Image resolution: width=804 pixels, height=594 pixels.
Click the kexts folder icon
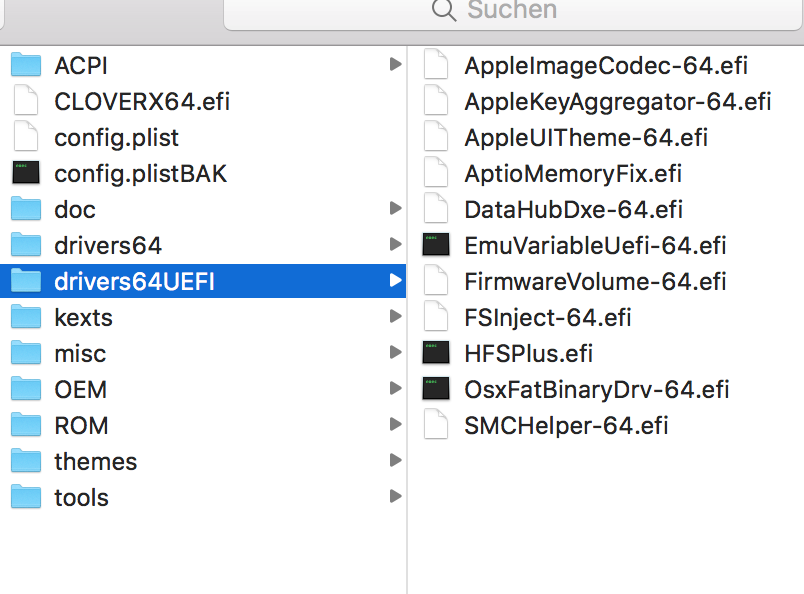pos(25,318)
